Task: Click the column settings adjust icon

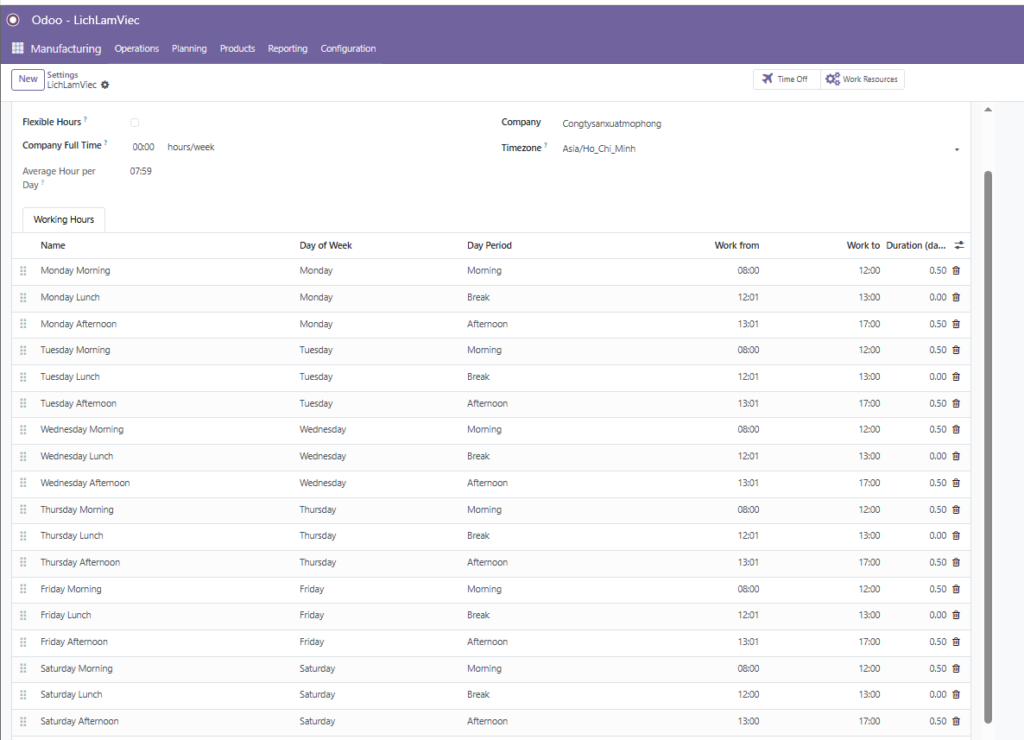Action: 959,245
